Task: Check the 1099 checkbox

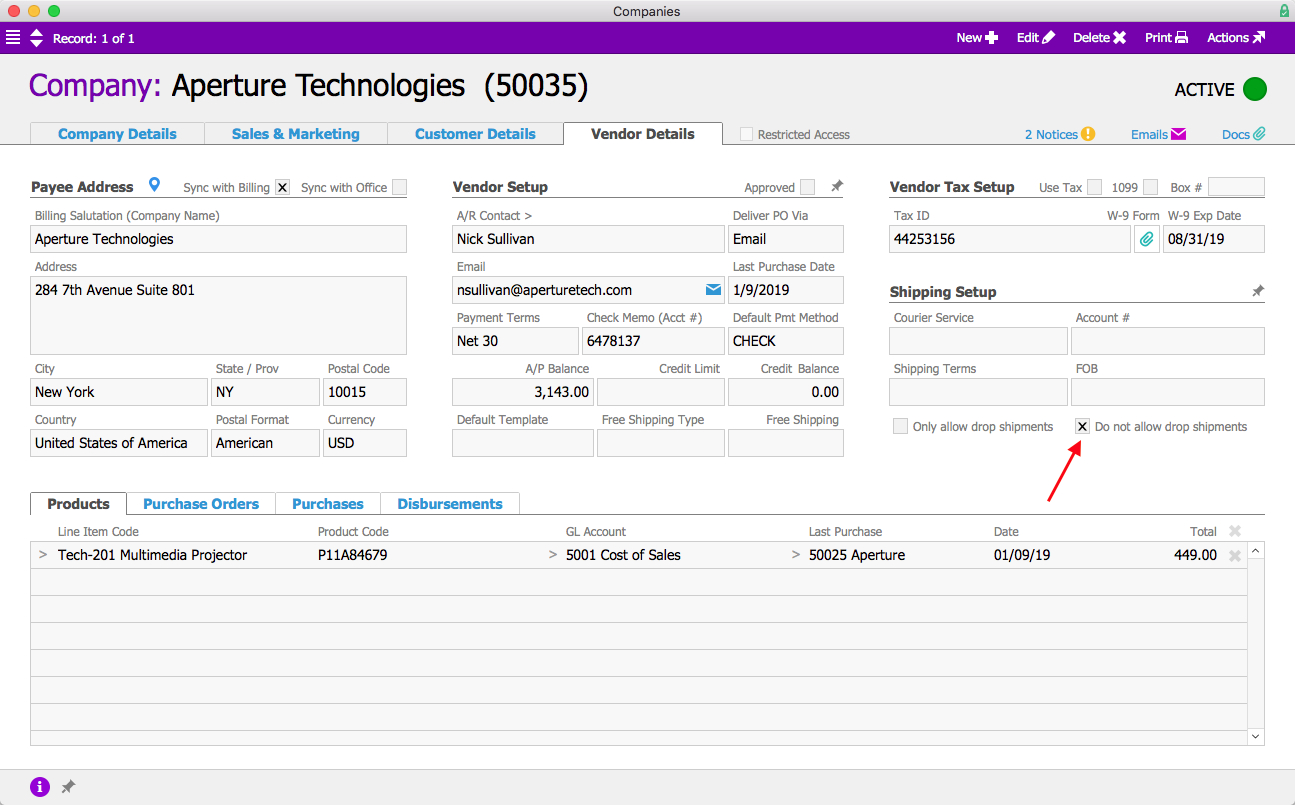Action: pos(1151,187)
